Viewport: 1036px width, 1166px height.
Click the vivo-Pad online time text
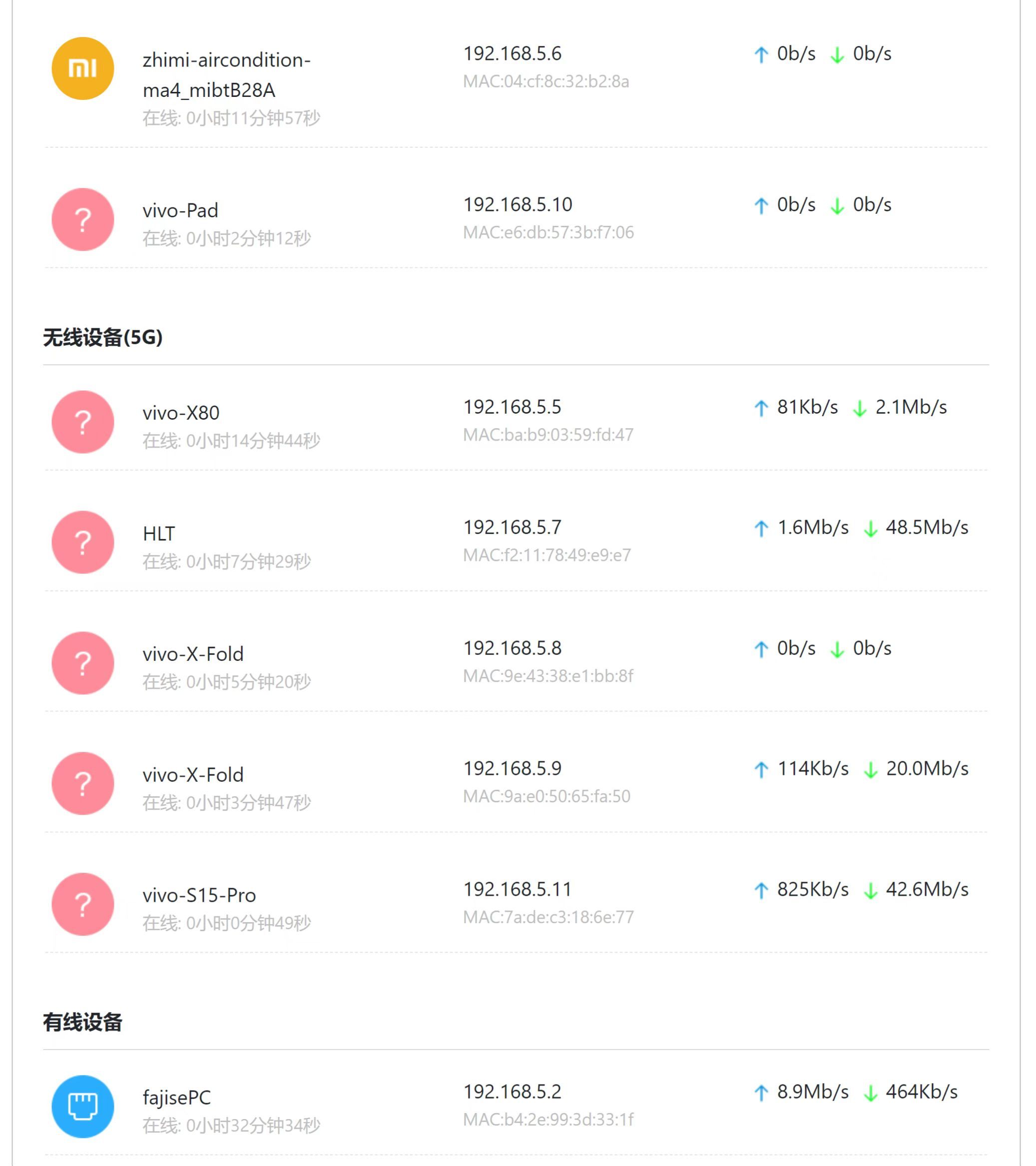(x=226, y=238)
